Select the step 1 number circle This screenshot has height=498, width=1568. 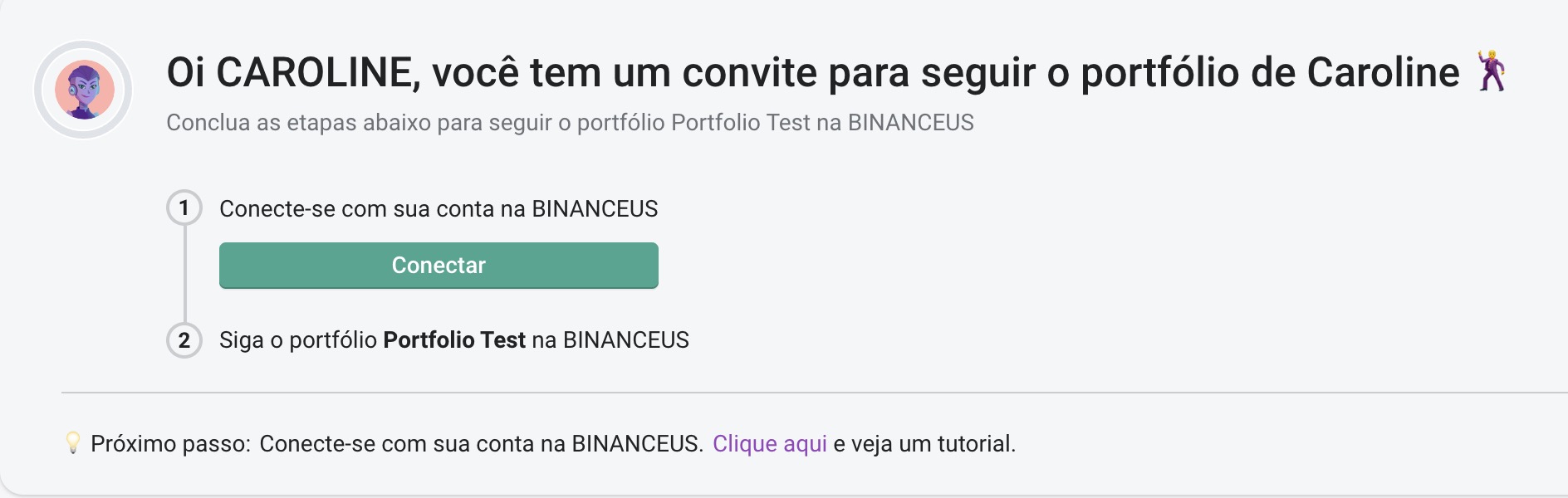[x=184, y=207]
